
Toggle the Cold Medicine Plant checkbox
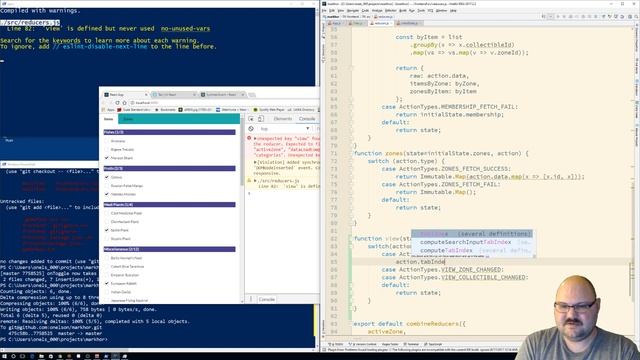(107, 213)
